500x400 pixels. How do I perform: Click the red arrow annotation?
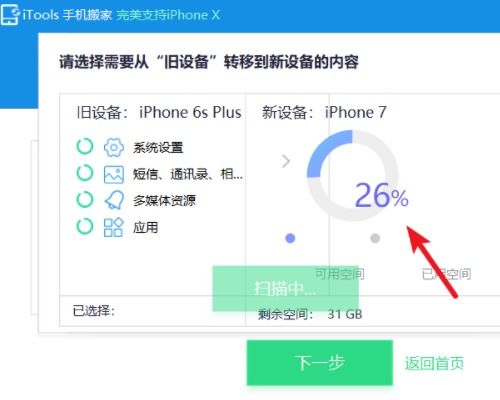click(x=432, y=261)
